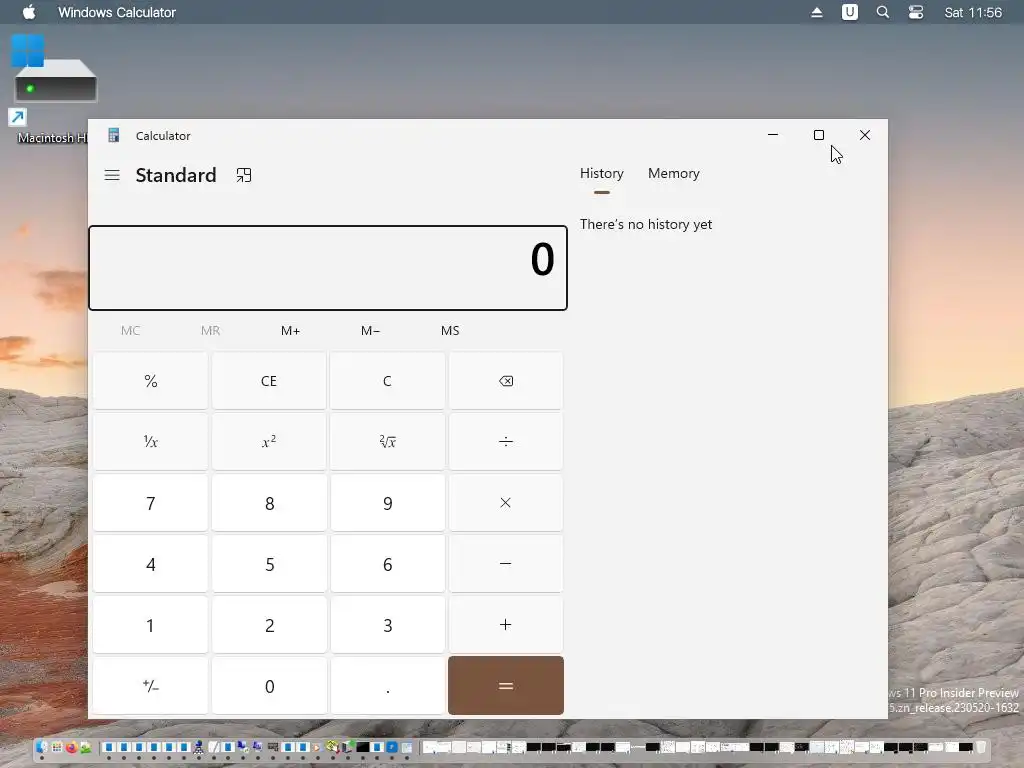1024x768 pixels.
Task: Click the eject icon in menu bar
Action: (x=816, y=12)
